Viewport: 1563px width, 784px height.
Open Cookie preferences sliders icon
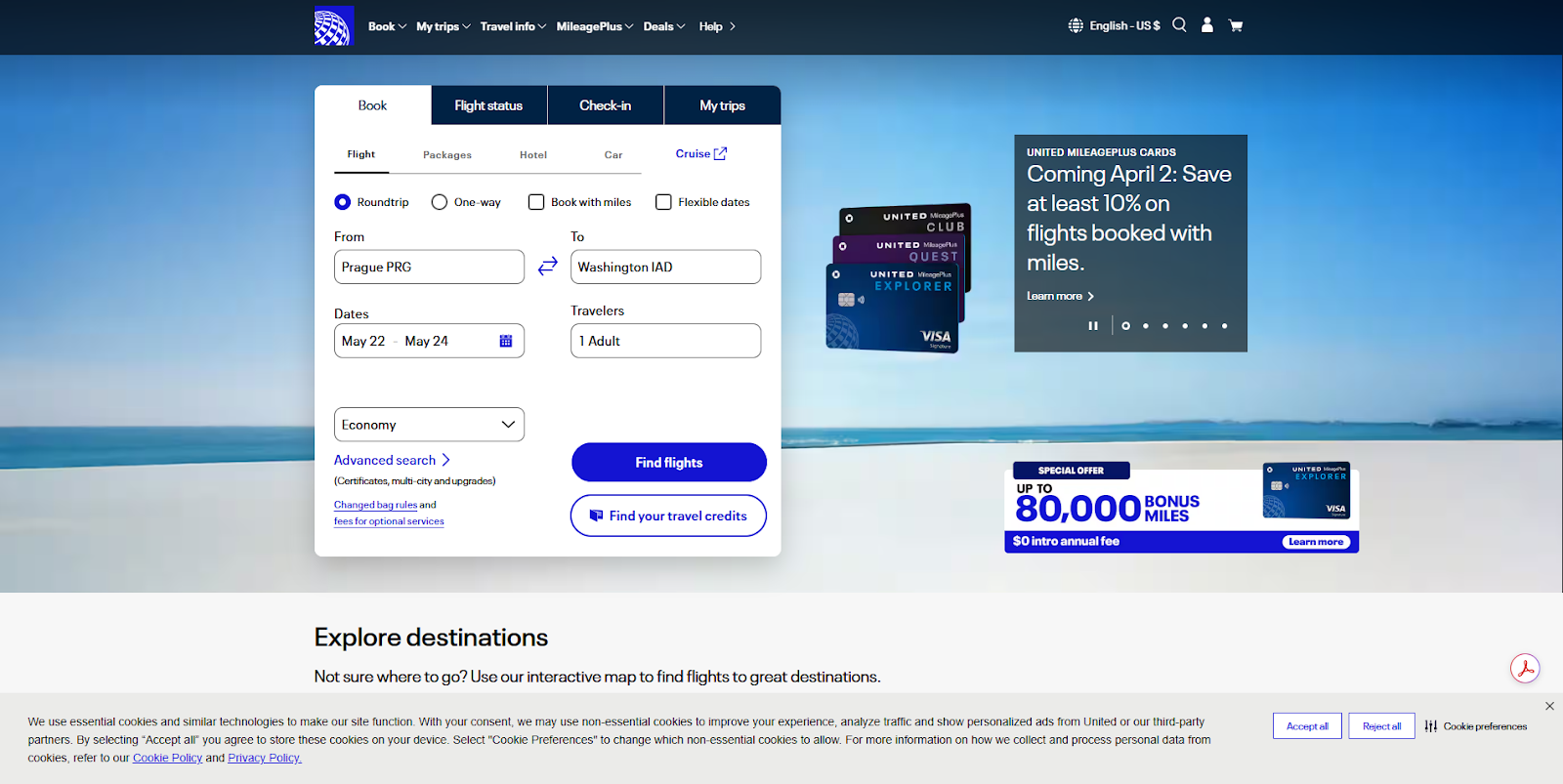(1431, 726)
